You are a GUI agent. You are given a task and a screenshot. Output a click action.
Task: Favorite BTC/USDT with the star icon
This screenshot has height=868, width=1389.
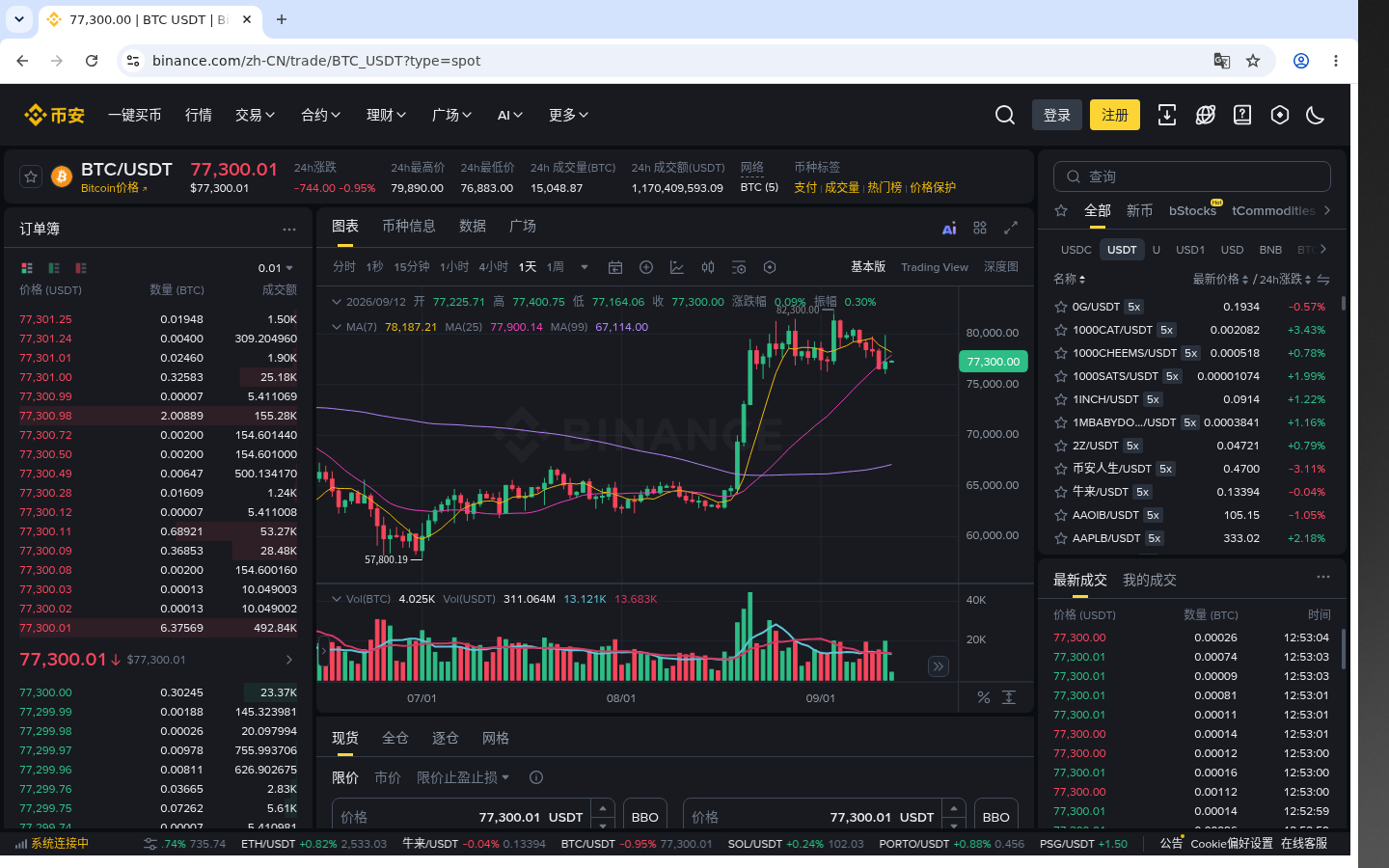[31, 176]
